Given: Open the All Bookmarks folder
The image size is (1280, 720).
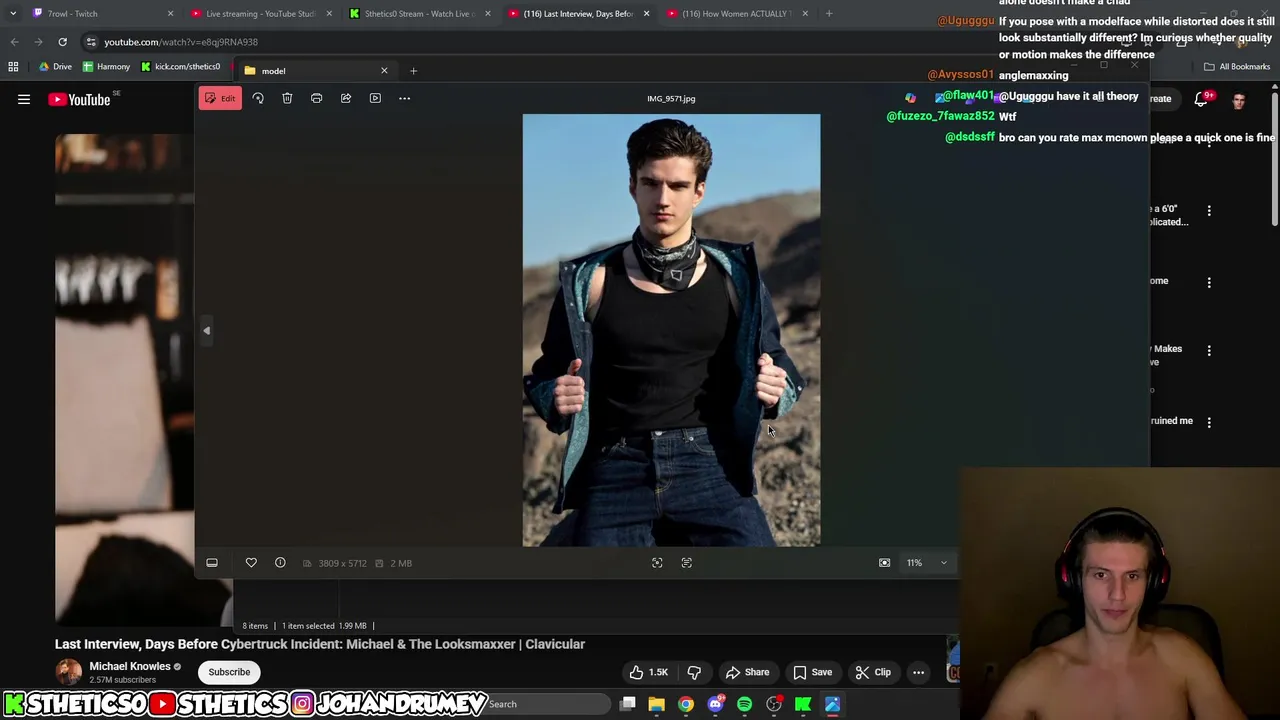Looking at the screenshot, I should click(x=1237, y=67).
